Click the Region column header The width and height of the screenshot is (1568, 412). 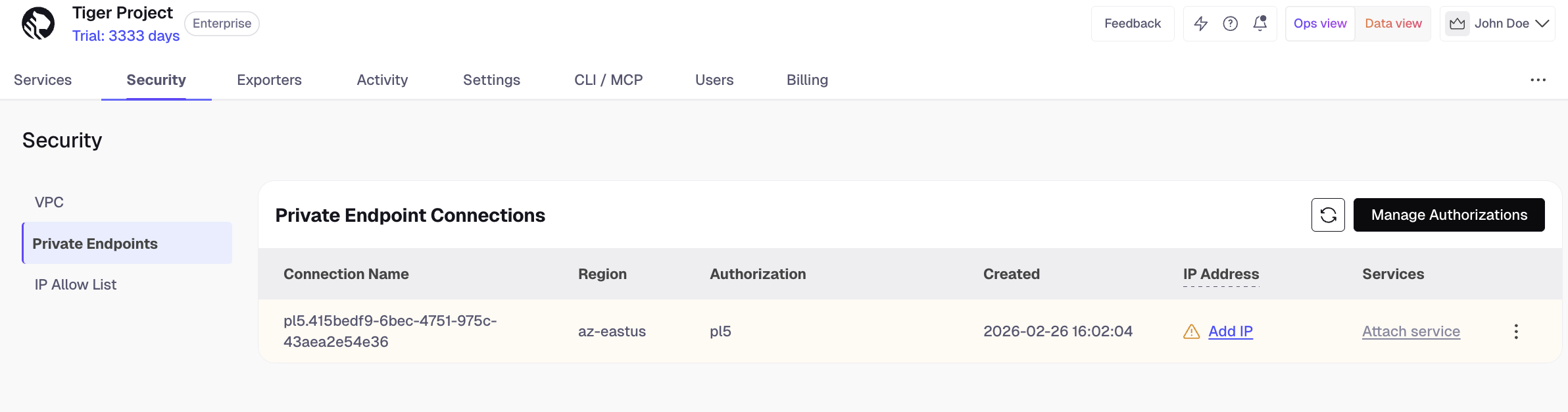click(602, 274)
